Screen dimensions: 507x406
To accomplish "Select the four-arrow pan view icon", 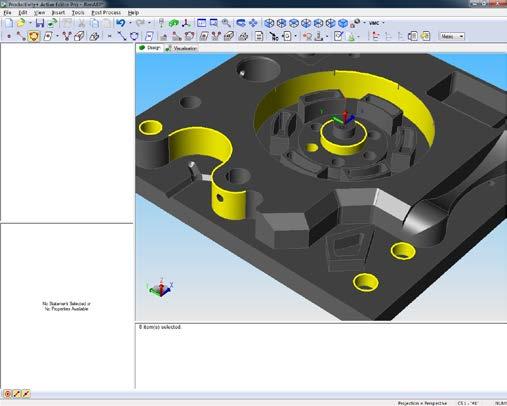I will (x=253, y=23).
